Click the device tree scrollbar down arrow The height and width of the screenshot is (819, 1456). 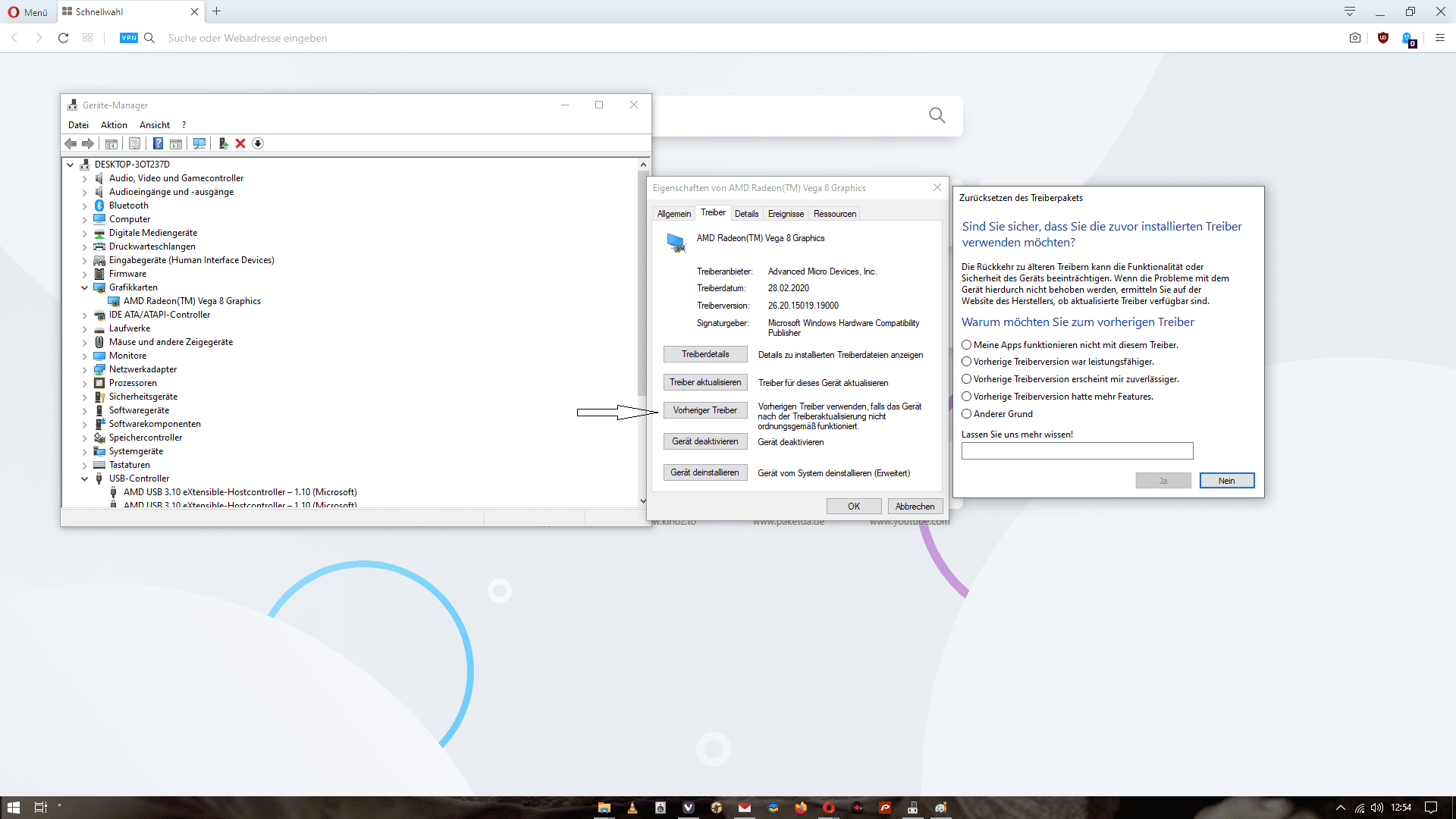click(643, 500)
